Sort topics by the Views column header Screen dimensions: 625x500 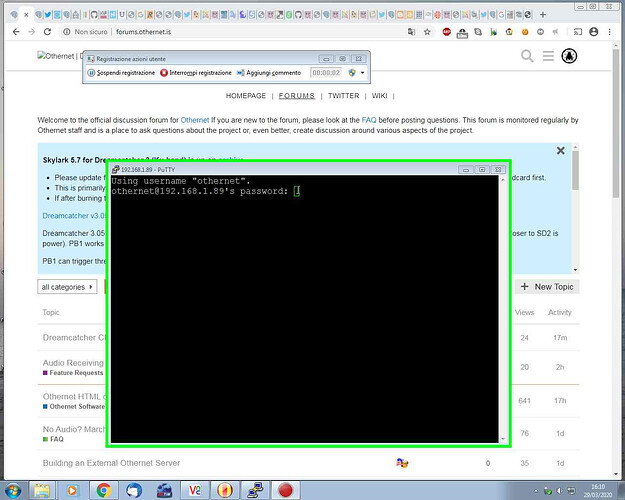click(524, 312)
